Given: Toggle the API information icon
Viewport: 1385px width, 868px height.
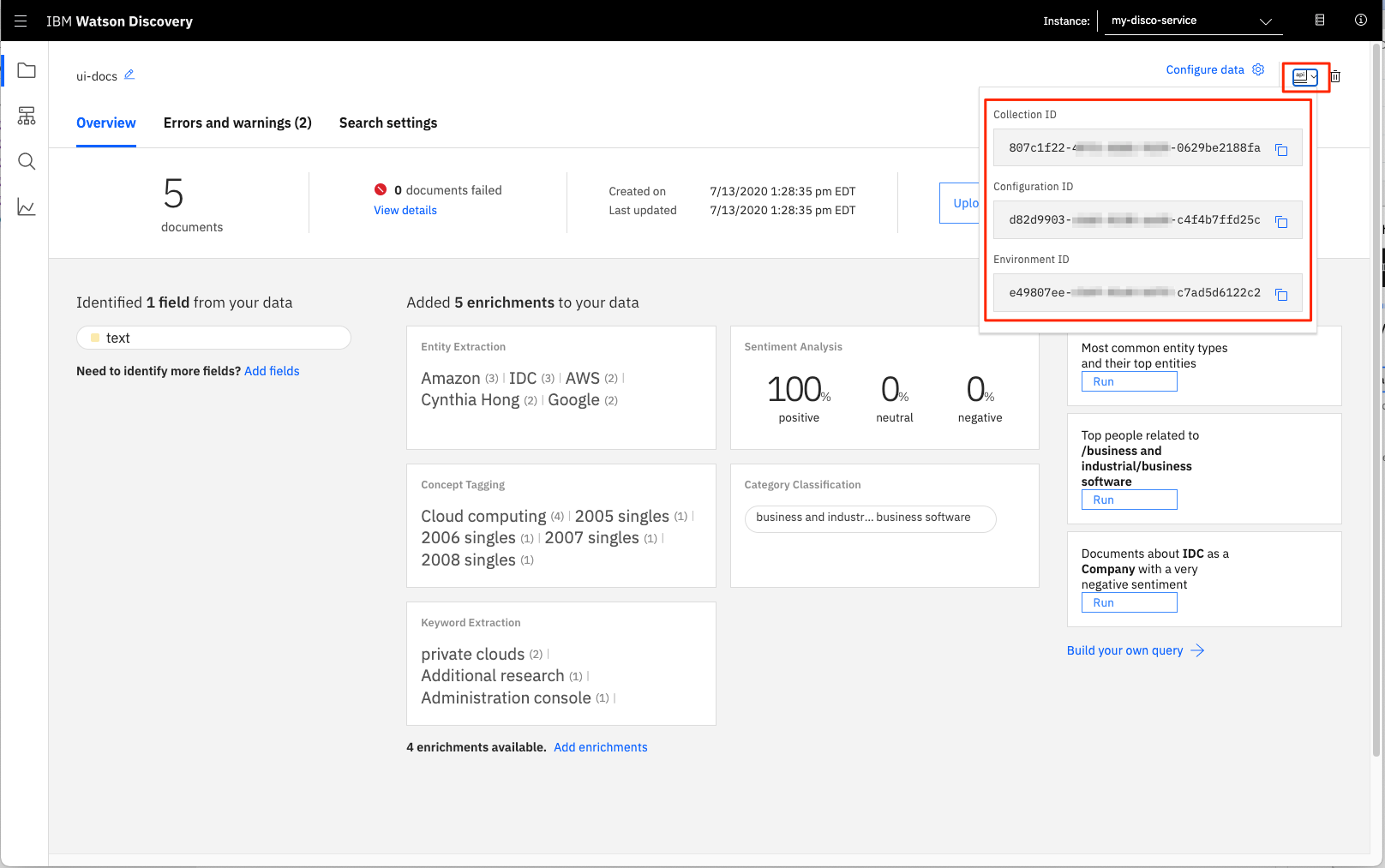Looking at the screenshot, I should point(1304,76).
